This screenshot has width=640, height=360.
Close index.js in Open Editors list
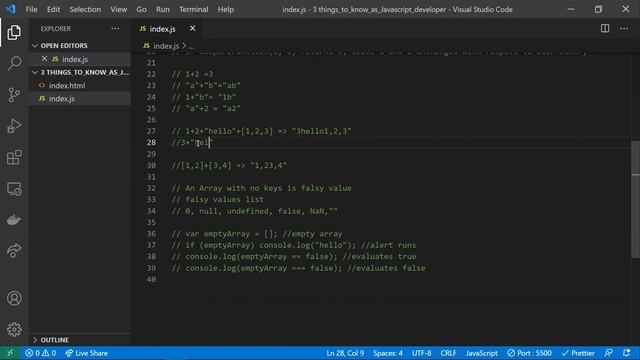click(44, 59)
